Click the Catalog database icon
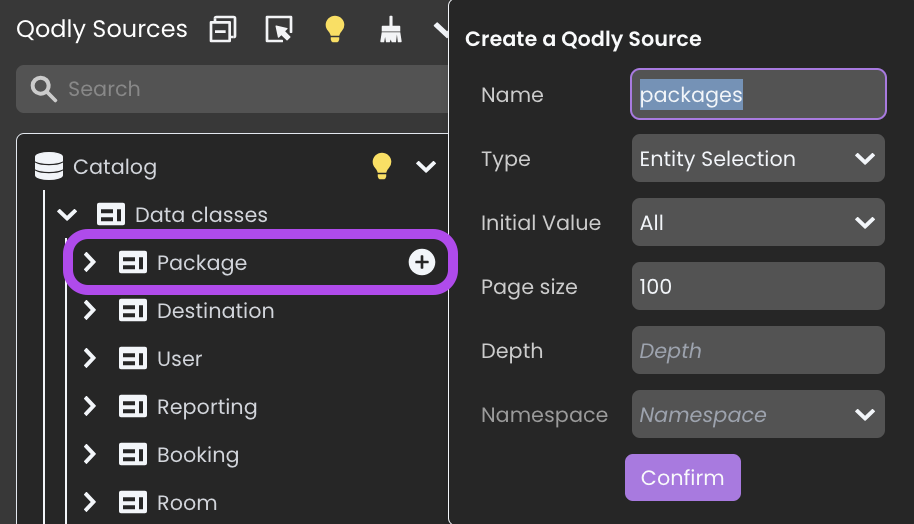Image resolution: width=914 pixels, height=524 pixels. point(49,167)
